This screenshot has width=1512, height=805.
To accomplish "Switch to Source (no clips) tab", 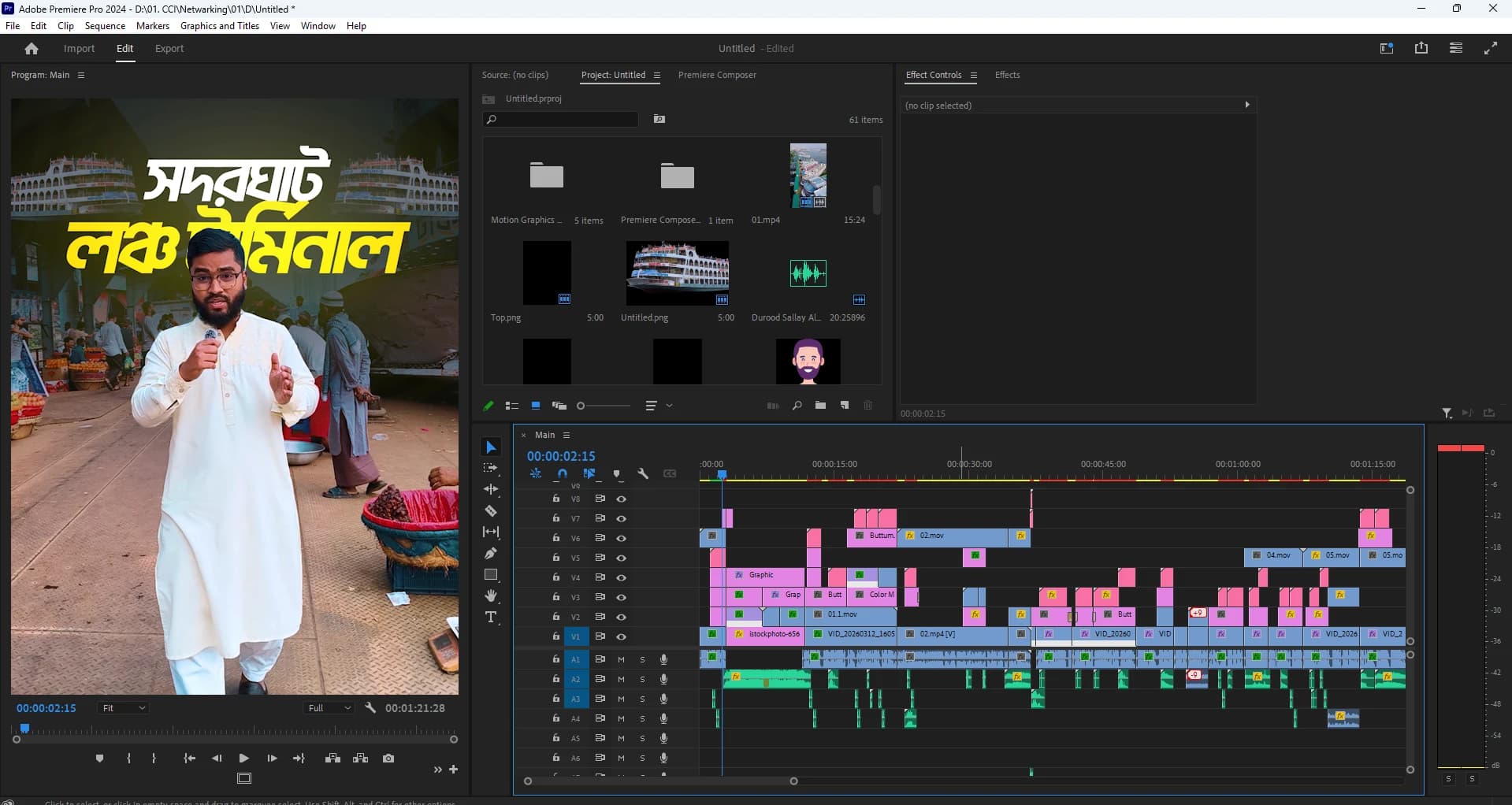I will point(515,75).
